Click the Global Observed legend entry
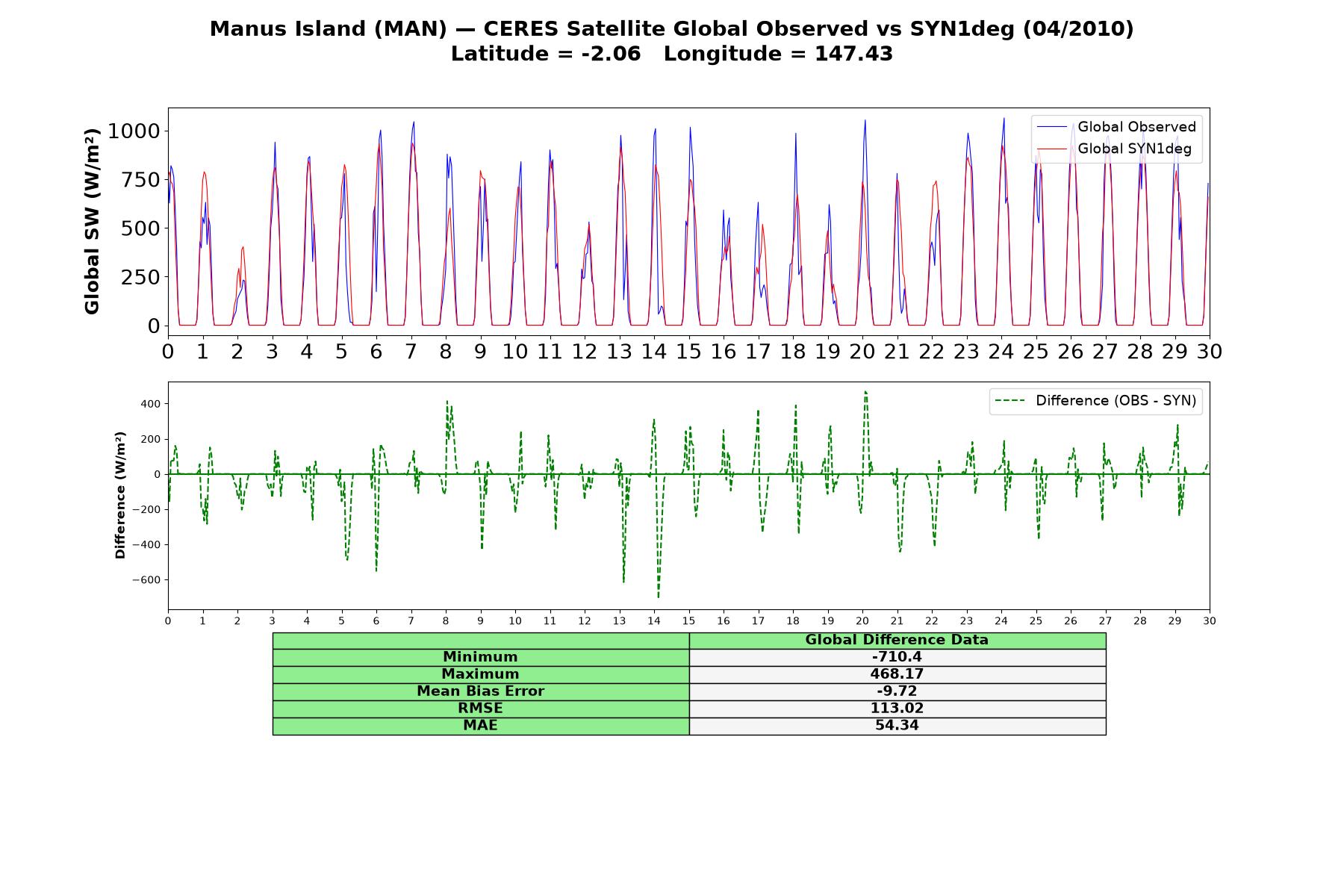This screenshot has height=896, width=1344. 1116,127
